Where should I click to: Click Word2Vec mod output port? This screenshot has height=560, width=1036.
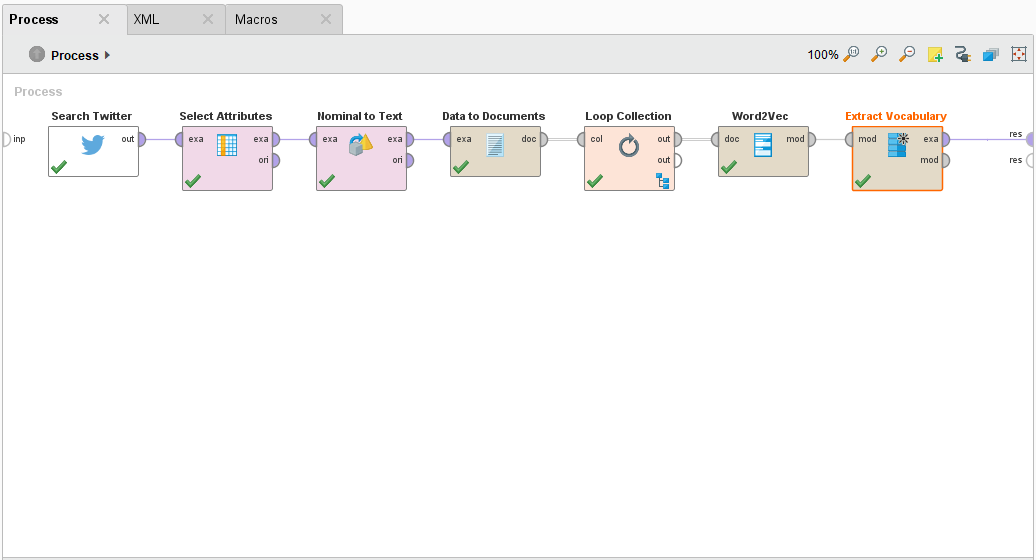click(812, 139)
